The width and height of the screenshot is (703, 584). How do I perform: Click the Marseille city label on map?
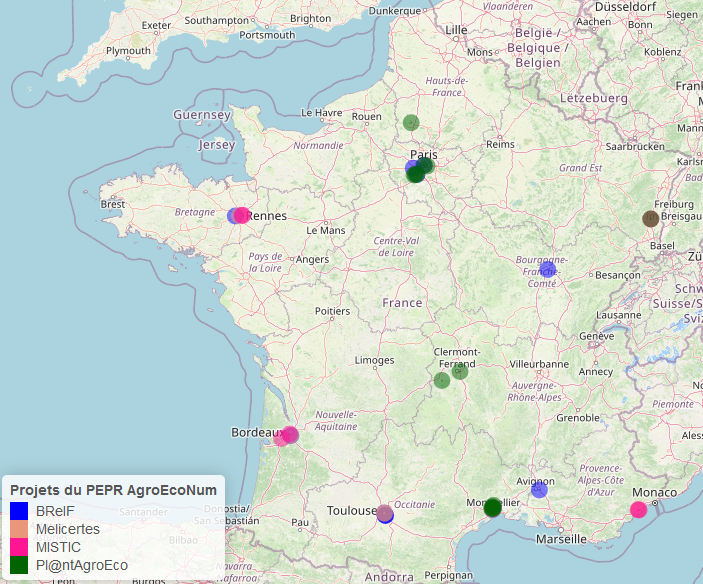click(x=560, y=538)
